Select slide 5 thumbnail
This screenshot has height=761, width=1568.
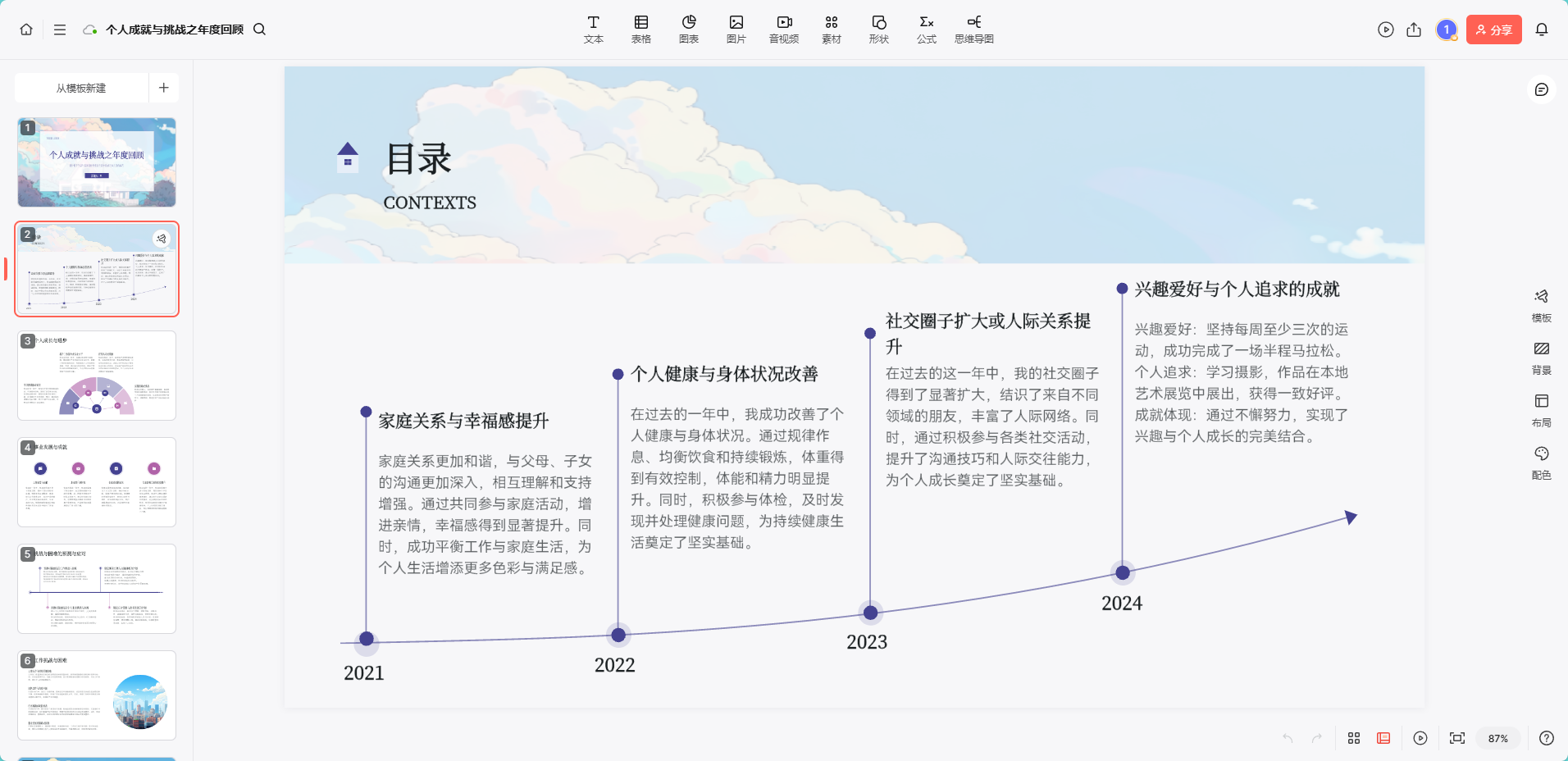coord(97,589)
